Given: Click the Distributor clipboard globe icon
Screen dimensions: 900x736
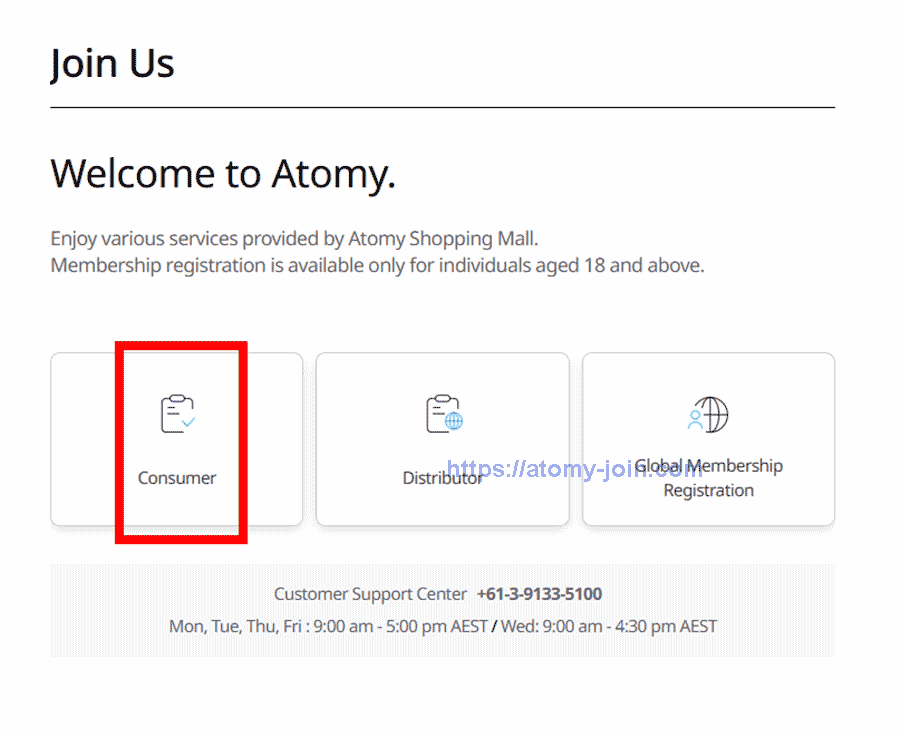Looking at the screenshot, I should pyautogui.click(x=443, y=413).
